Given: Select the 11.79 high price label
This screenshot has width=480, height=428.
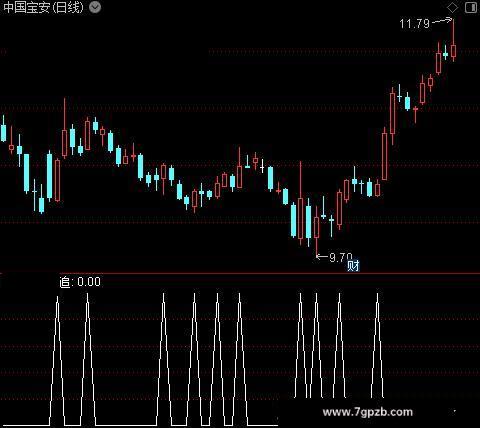Looking at the screenshot, I should 414,24.
